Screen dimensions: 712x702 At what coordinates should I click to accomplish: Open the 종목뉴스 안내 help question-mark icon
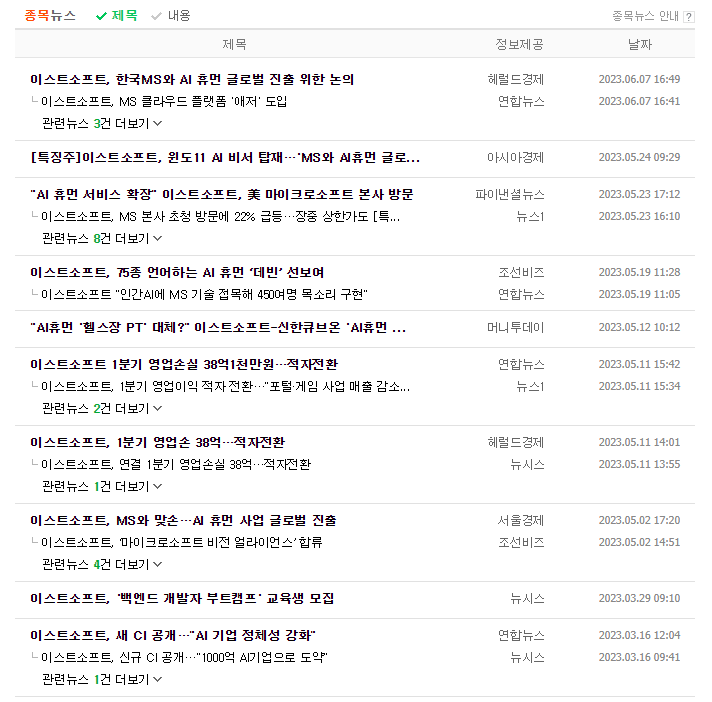point(689,17)
